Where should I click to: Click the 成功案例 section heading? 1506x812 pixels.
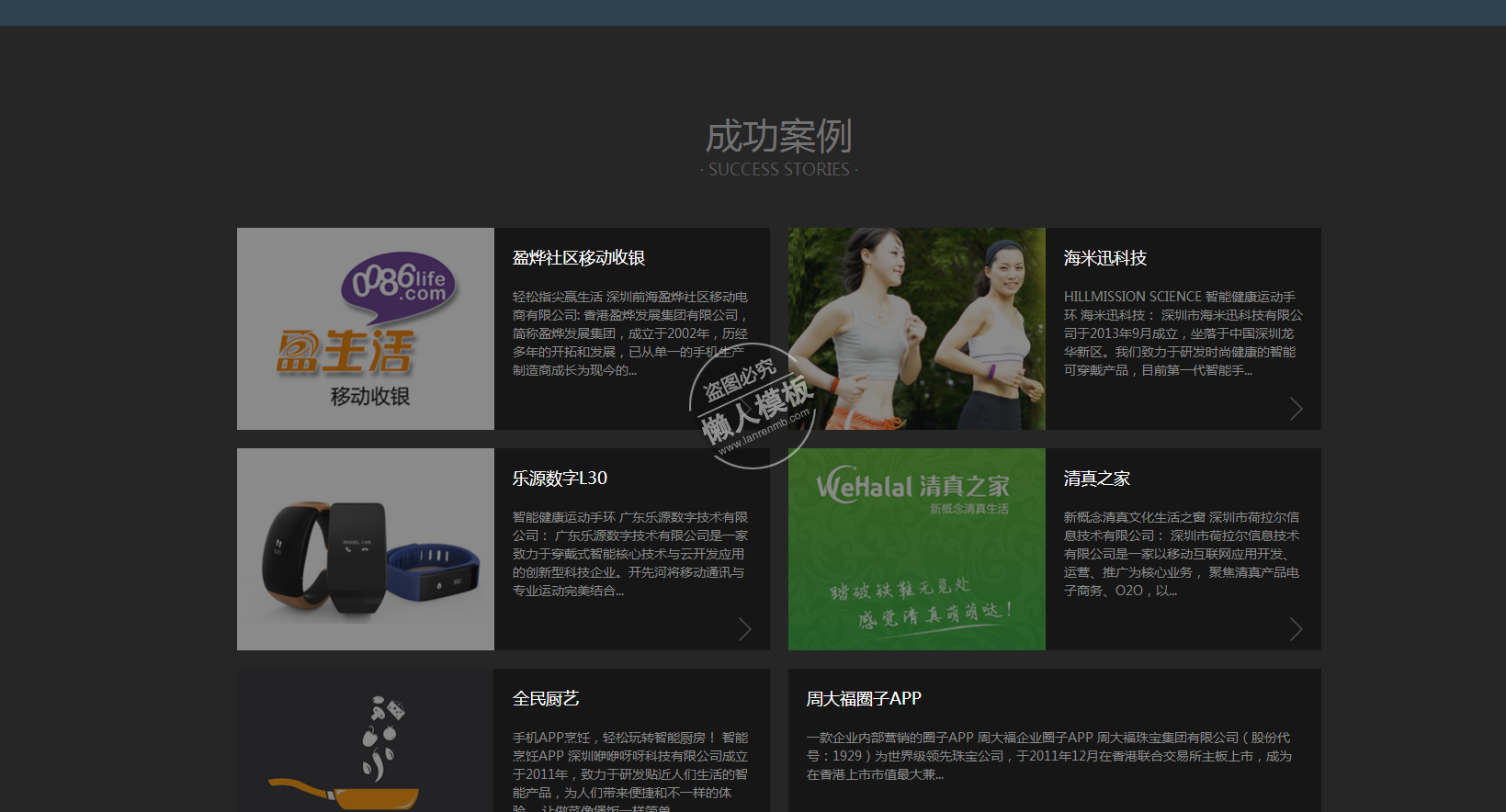[778, 137]
